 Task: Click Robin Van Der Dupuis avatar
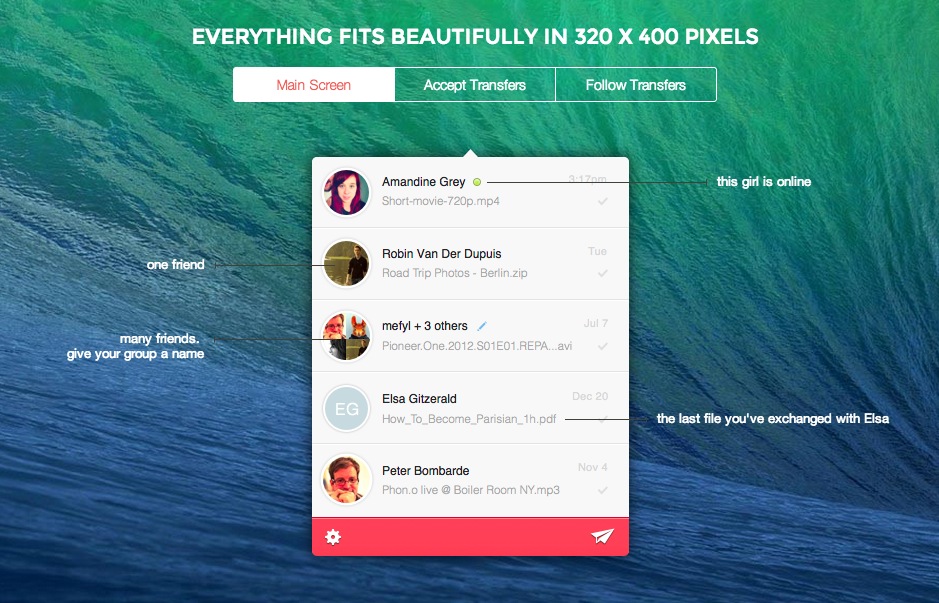[346, 264]
